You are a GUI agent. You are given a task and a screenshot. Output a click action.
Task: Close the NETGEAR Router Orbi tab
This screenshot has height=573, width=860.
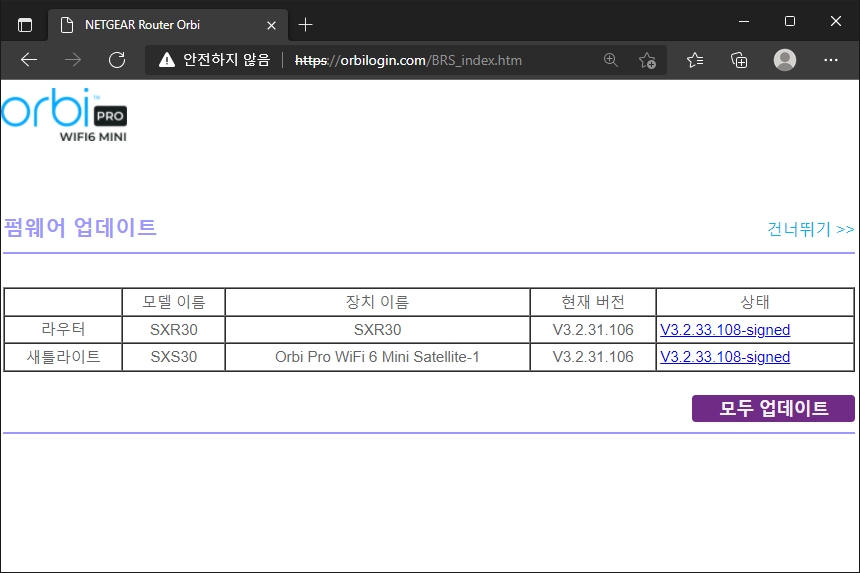click(x=271, y=25)
